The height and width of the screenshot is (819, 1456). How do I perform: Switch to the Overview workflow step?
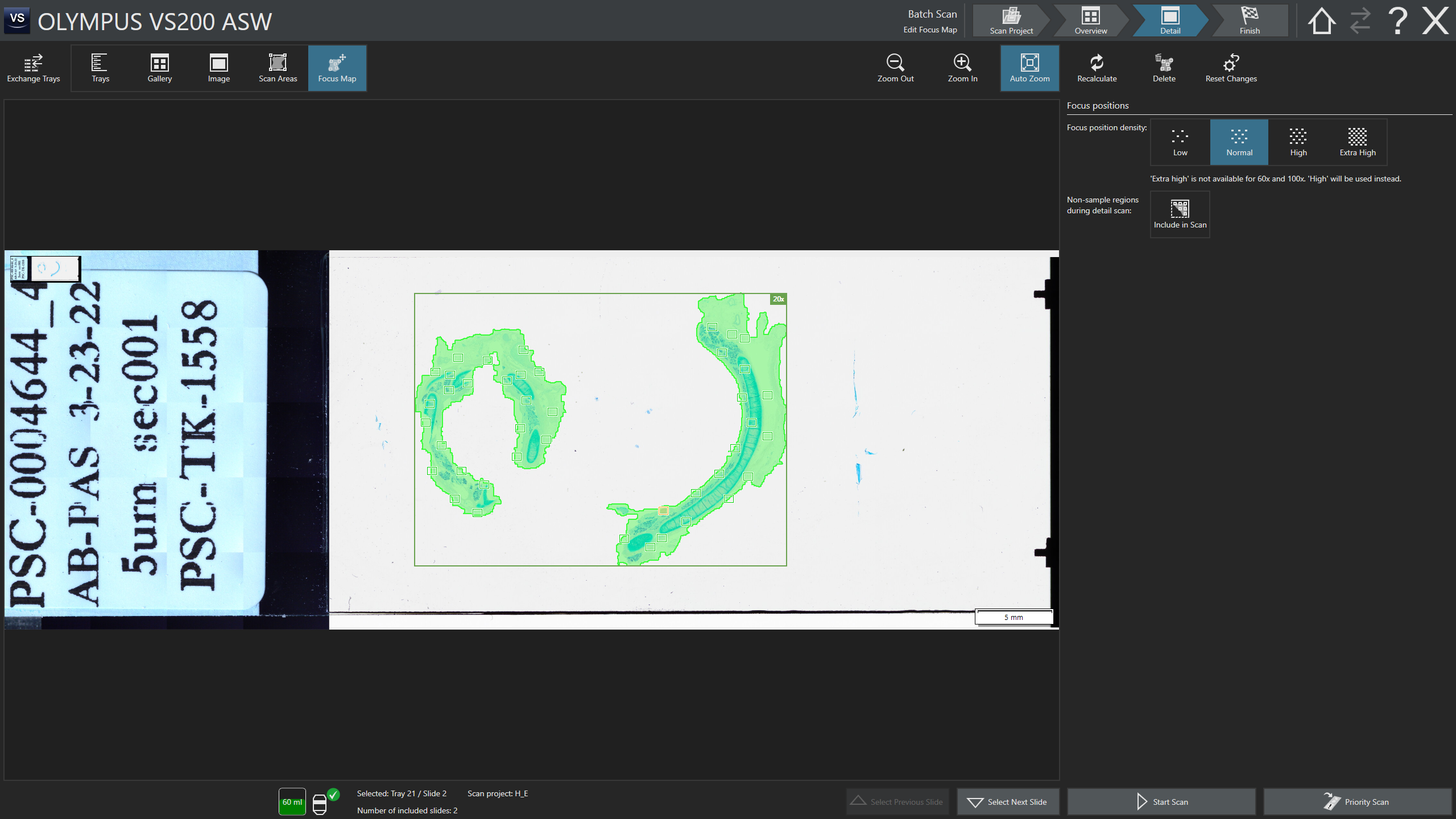[x=1090, y=21]
